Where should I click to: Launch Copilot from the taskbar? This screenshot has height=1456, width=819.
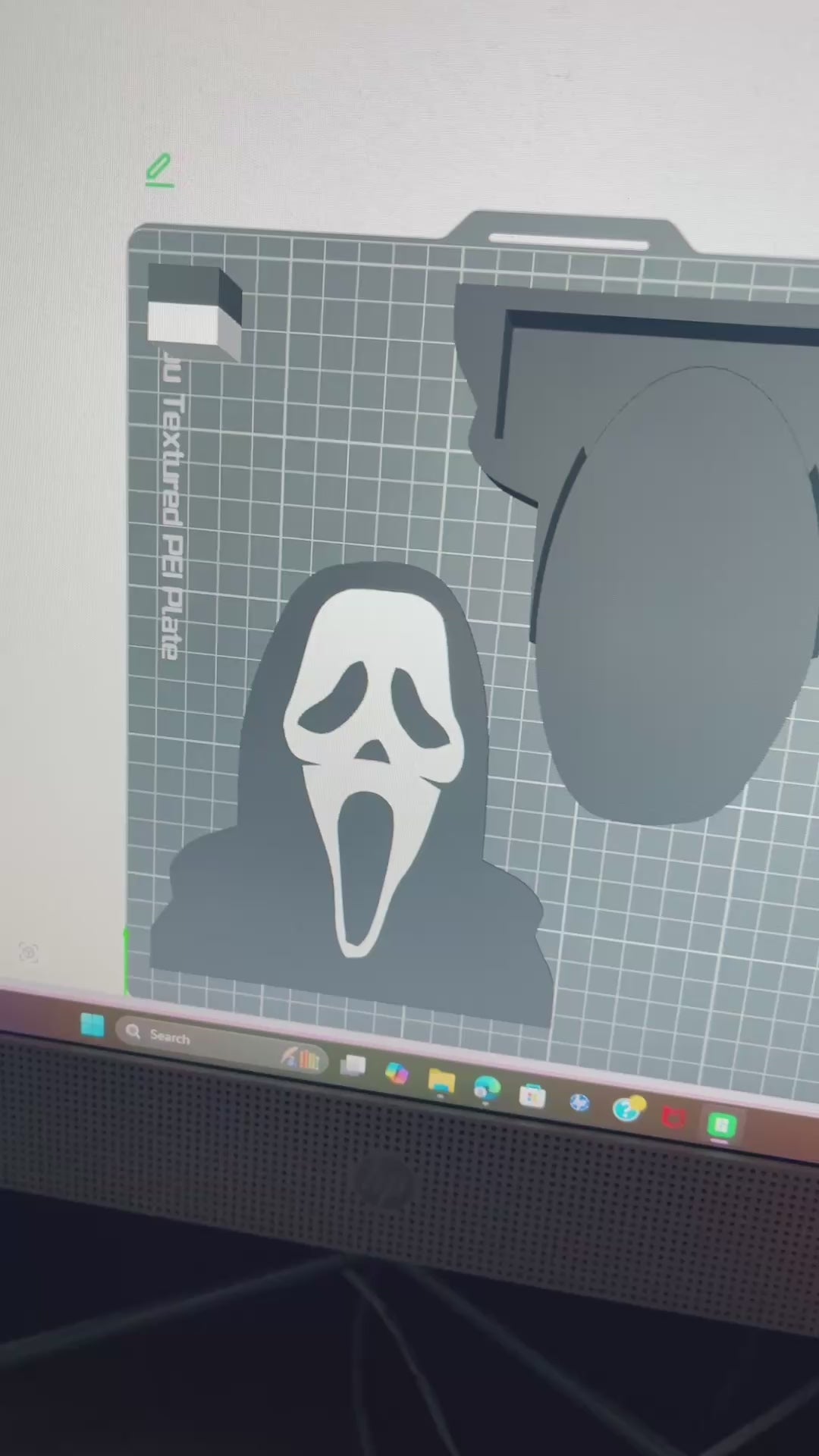pos(397,1073)
